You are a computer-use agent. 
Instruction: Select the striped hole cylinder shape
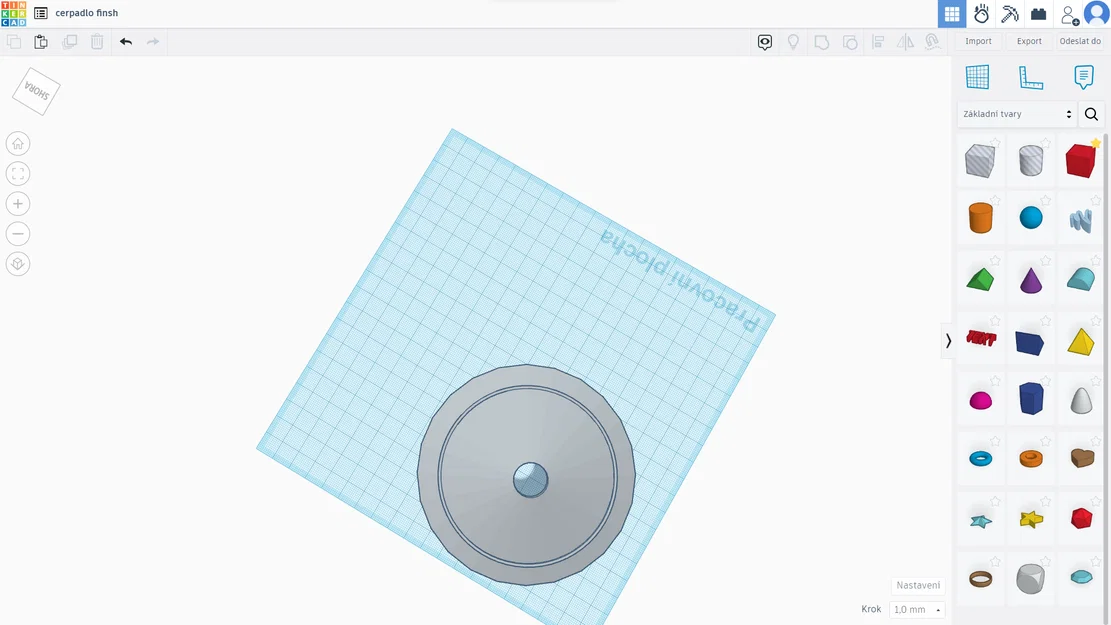click(x=1030, y=160)
